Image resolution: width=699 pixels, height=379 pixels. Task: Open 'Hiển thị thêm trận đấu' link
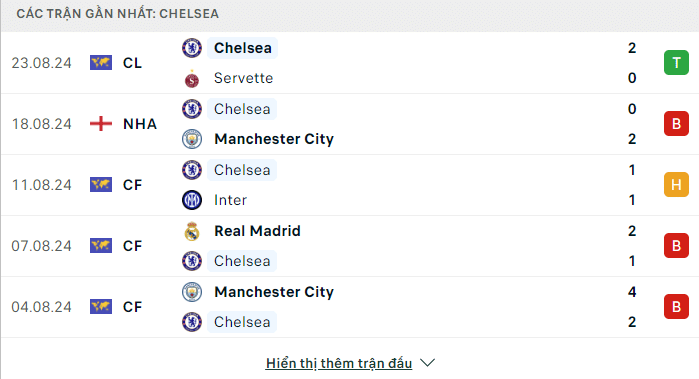[x=339, y=363]
